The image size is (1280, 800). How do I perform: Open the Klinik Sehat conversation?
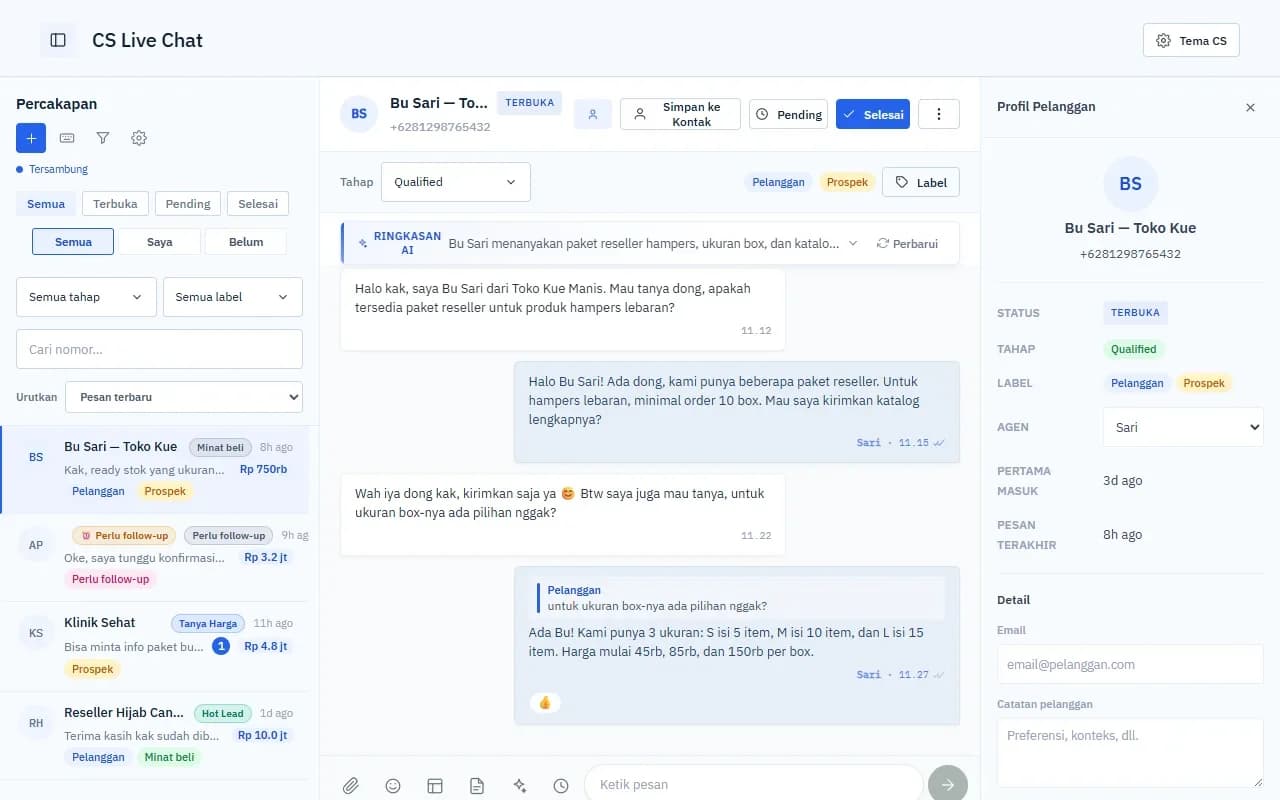[x=155, y=647]
